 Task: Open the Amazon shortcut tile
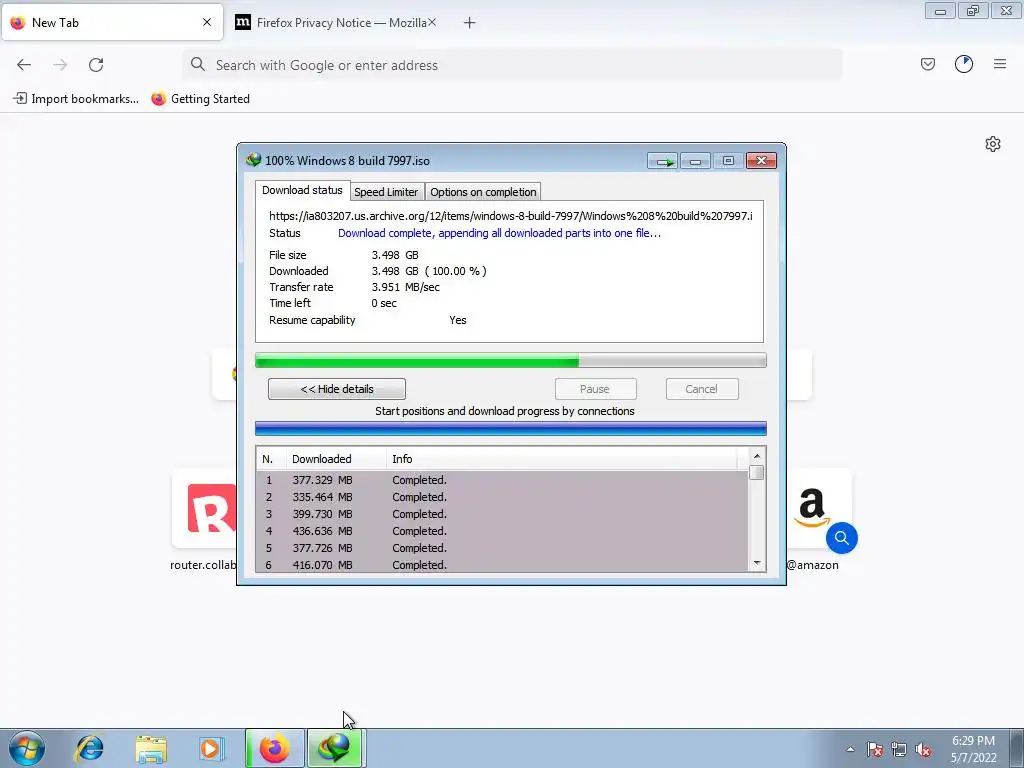[x=812, y=509]
